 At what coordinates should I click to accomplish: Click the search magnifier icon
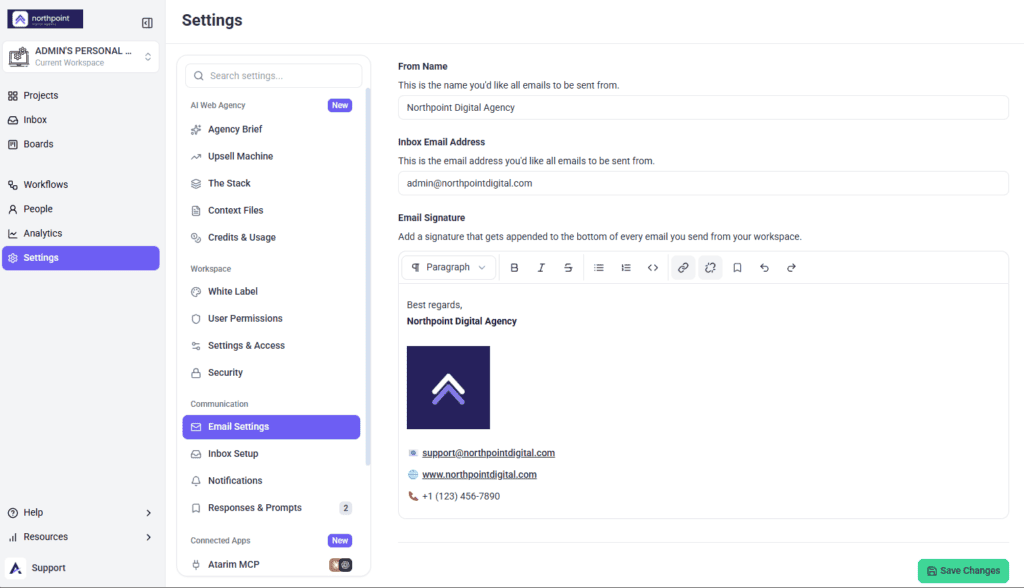tap(199, 76)
